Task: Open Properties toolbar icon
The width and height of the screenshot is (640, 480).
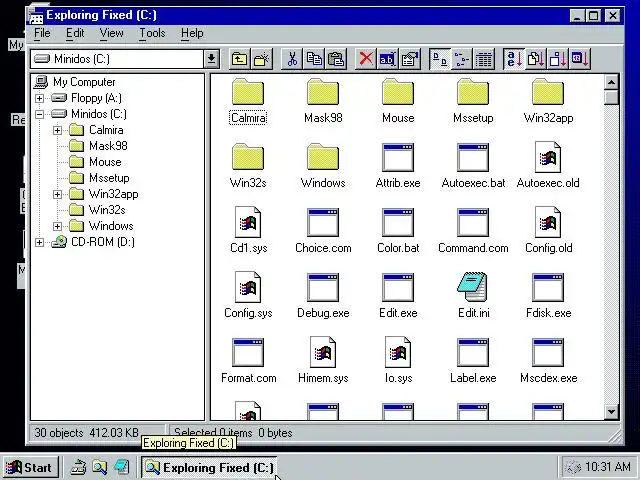Action: coord(410,59)
